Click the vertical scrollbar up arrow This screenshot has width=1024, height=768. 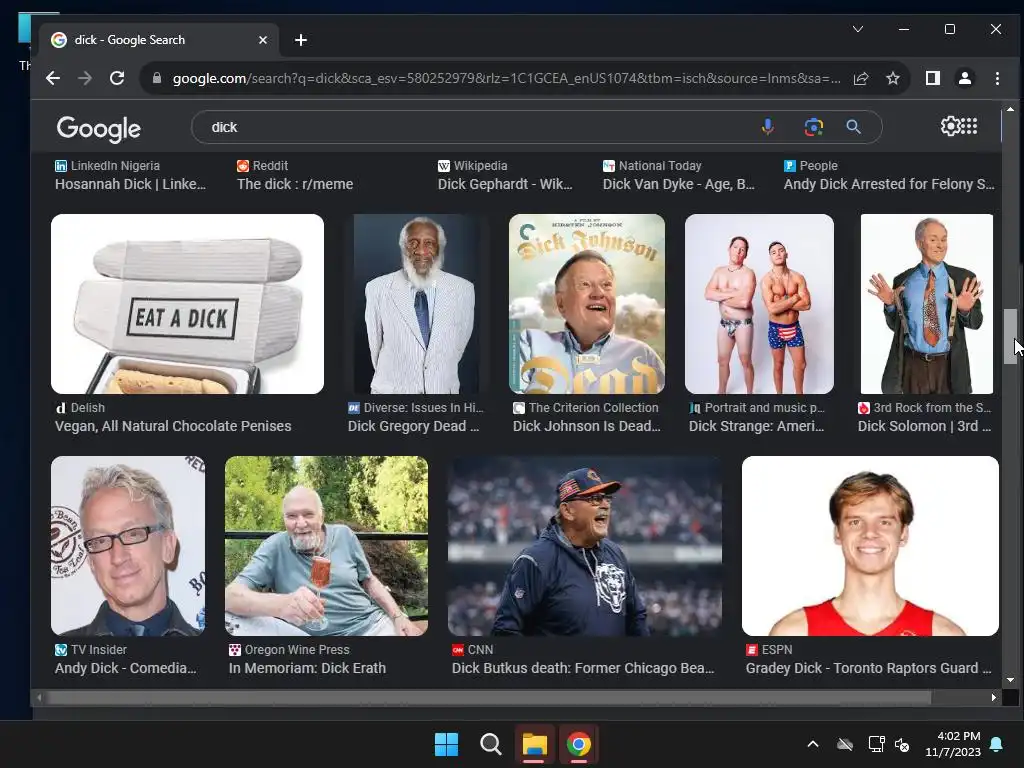[1010, 109]
